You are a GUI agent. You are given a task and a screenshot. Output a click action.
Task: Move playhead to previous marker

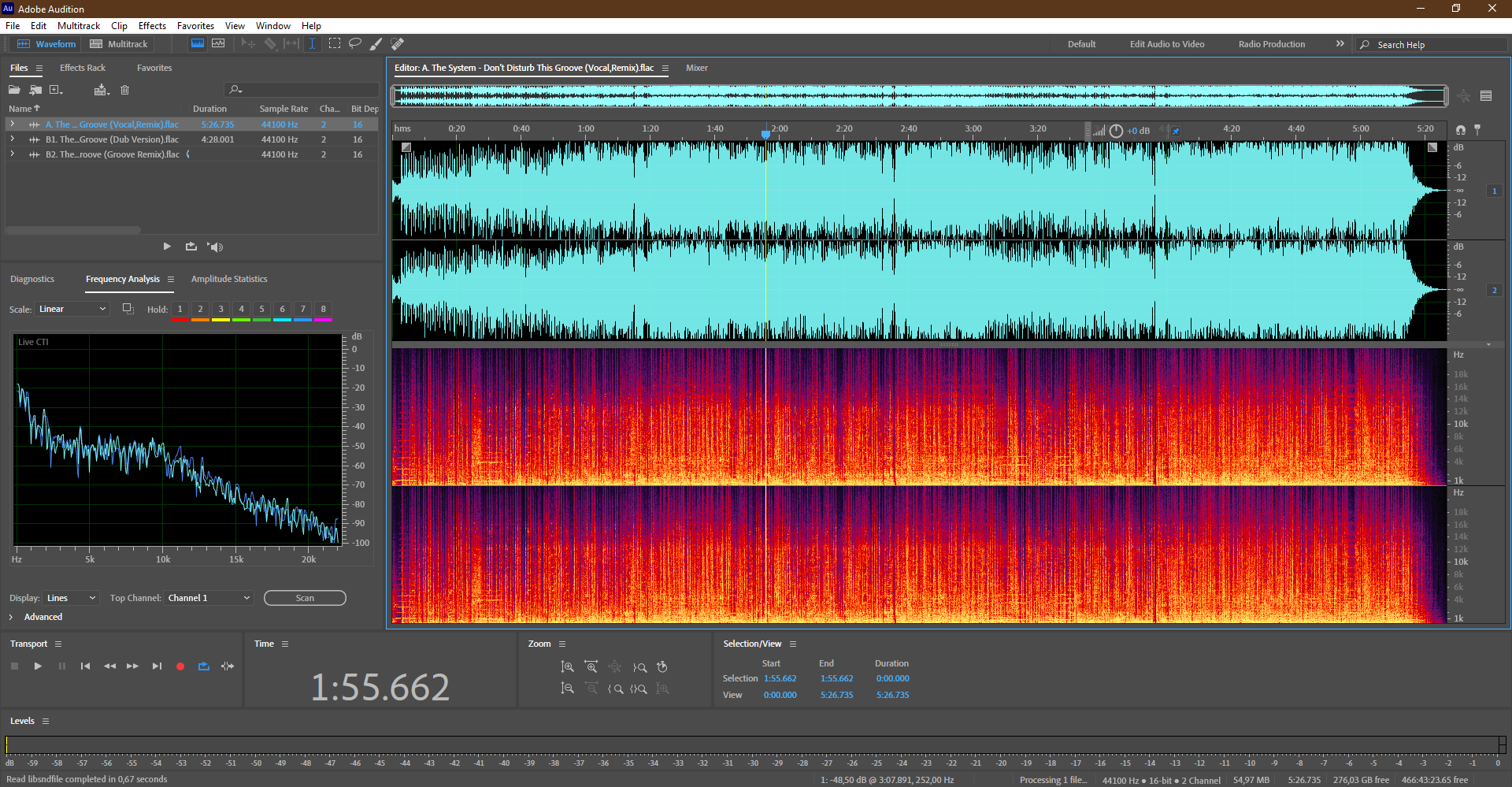(85, 666)
